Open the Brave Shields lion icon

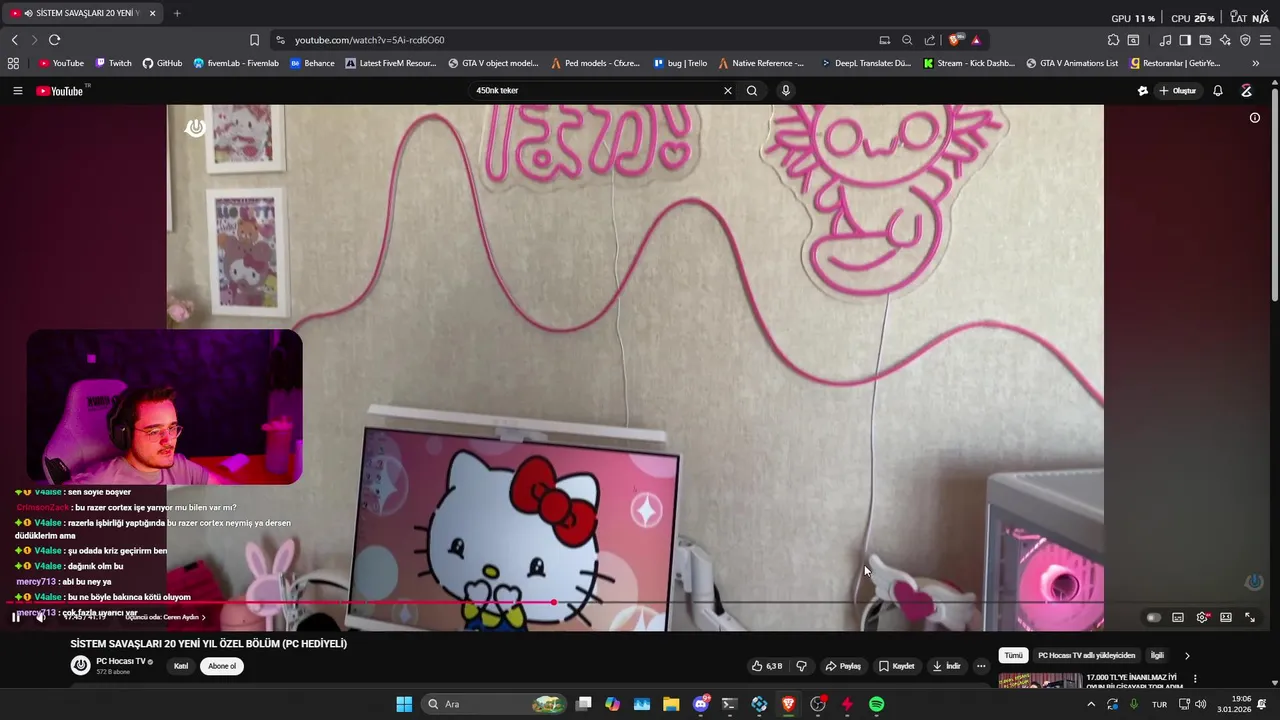[955, 40]
